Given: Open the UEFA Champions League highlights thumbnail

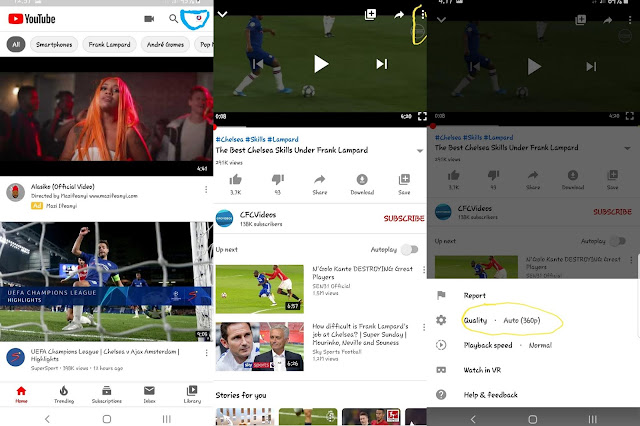Looking at the screenshot, I should pos(107,282).
